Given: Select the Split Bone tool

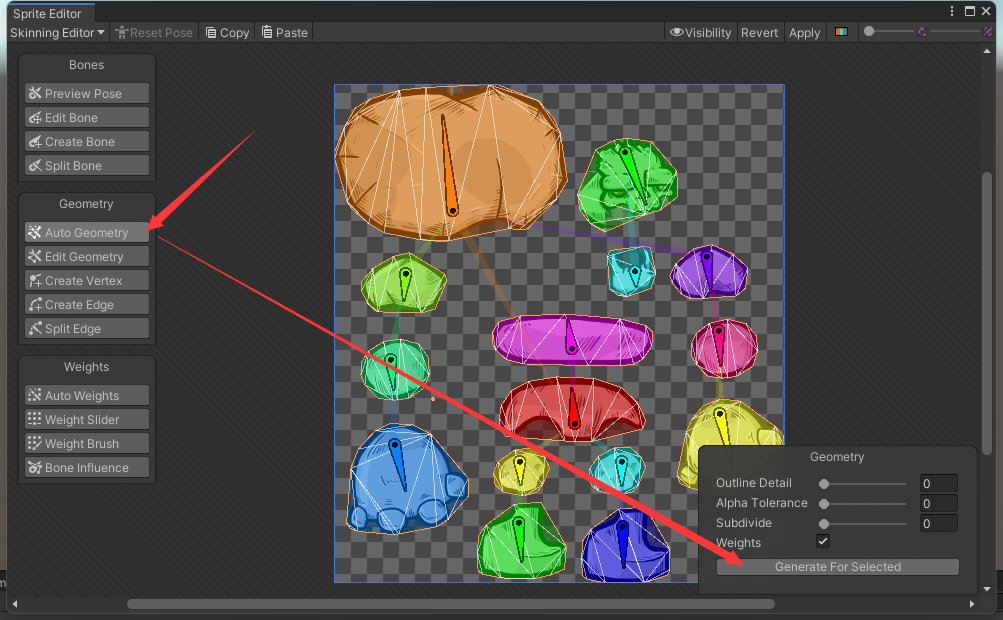Looking at the screenshot, I should [86, 165].
